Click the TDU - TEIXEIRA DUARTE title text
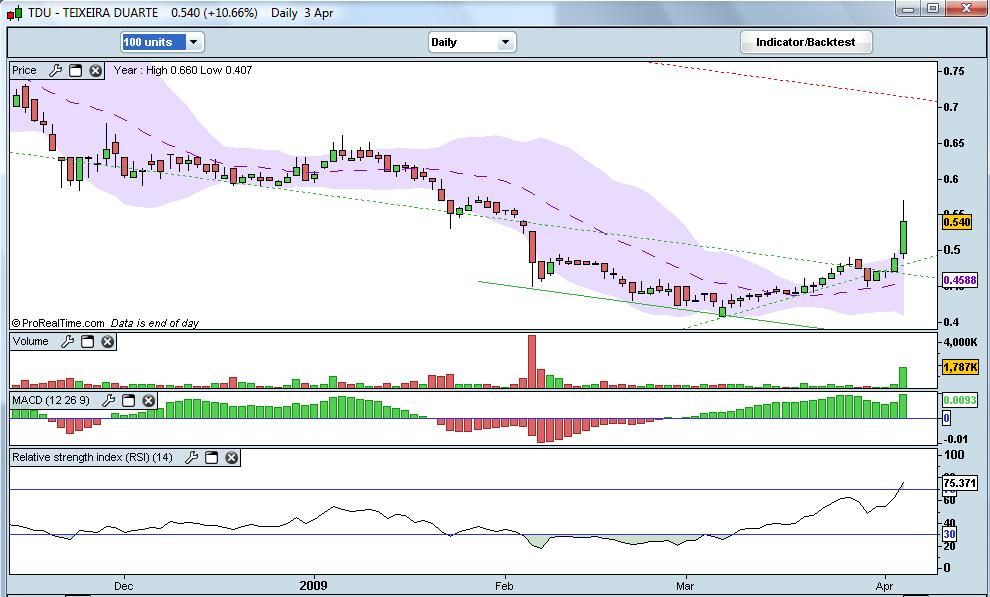The image size is (990, 597). [x=93, y=13]
